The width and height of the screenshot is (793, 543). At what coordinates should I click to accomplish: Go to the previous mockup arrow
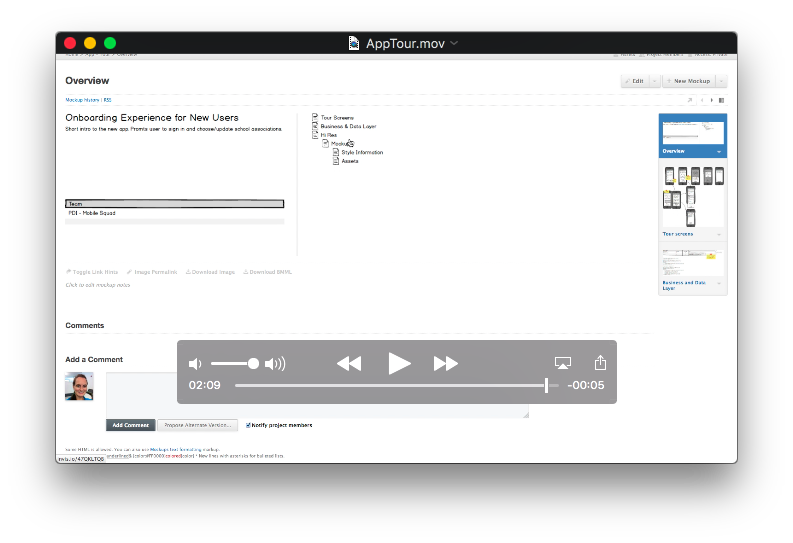702,100
